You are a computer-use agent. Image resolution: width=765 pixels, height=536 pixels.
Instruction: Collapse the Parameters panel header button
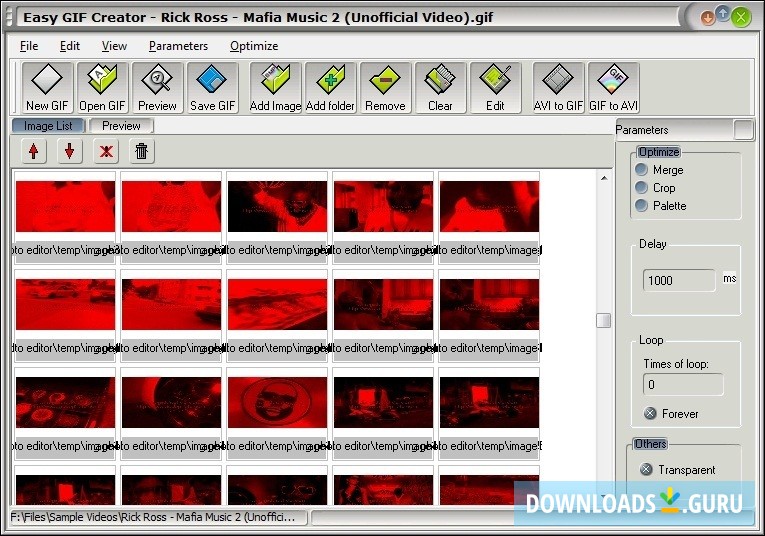coord(744,130)
